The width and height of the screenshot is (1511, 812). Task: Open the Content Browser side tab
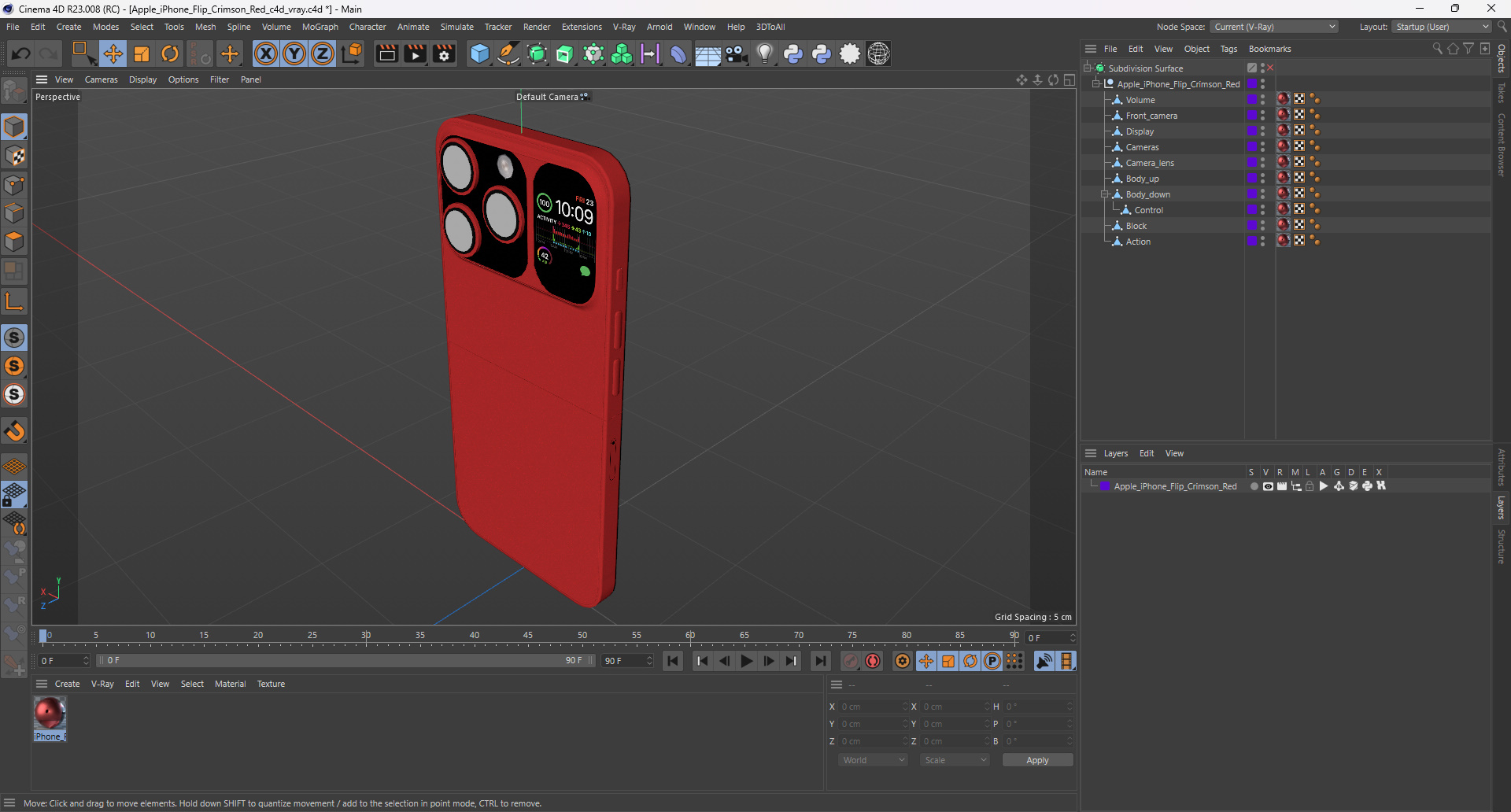point(1502,144)
